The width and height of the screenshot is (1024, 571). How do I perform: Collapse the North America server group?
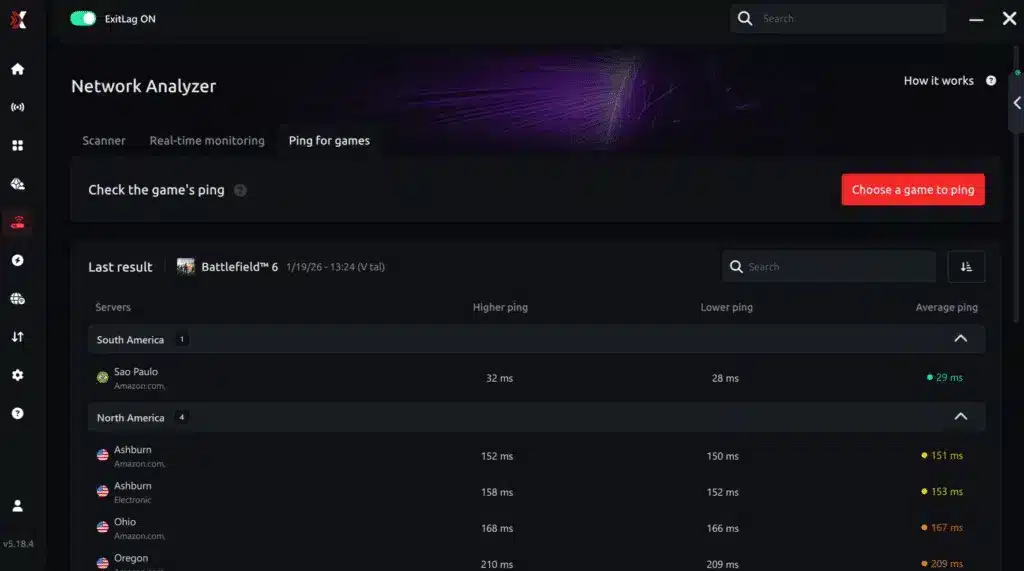coord(960,417)
